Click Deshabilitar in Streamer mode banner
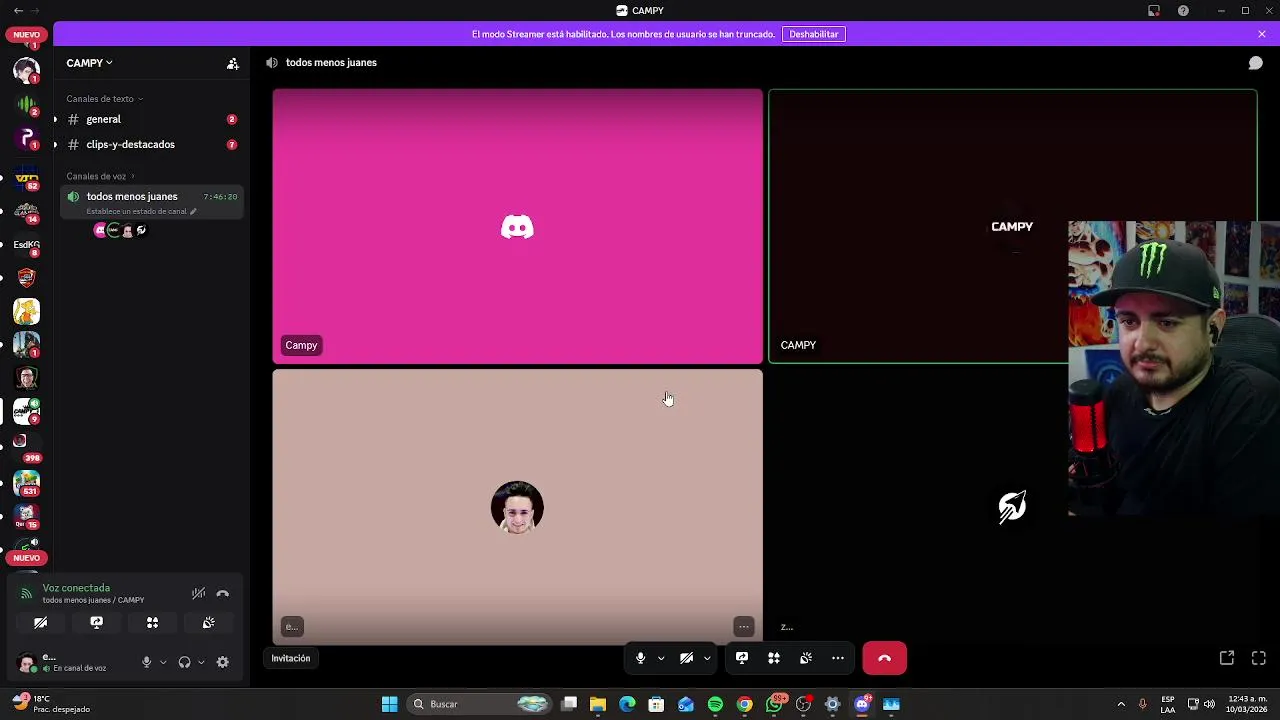The image size is (1280, 720). [x=814, y=34]
